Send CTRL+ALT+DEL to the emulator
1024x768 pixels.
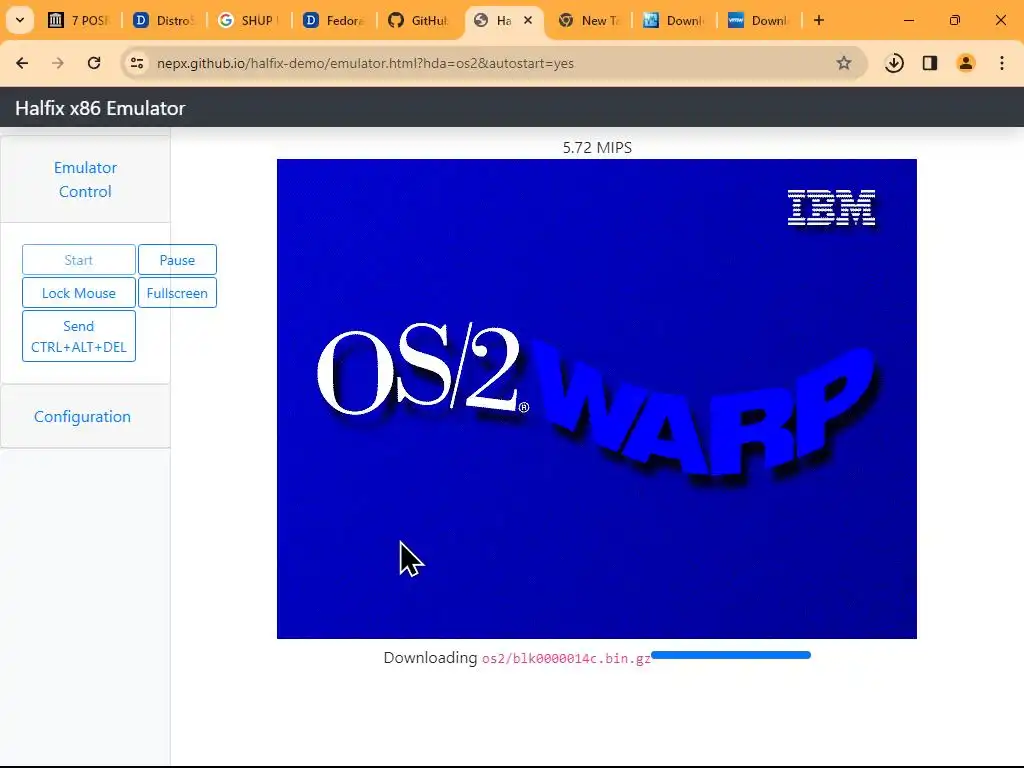coord(79,336)
